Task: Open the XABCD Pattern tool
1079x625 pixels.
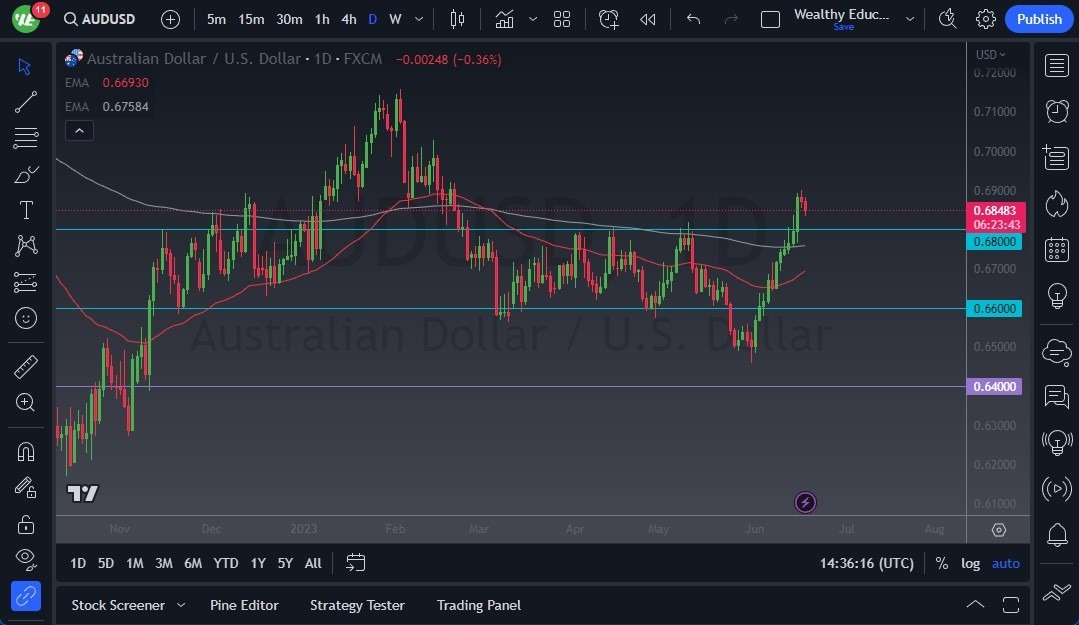Action: (25, 246)
